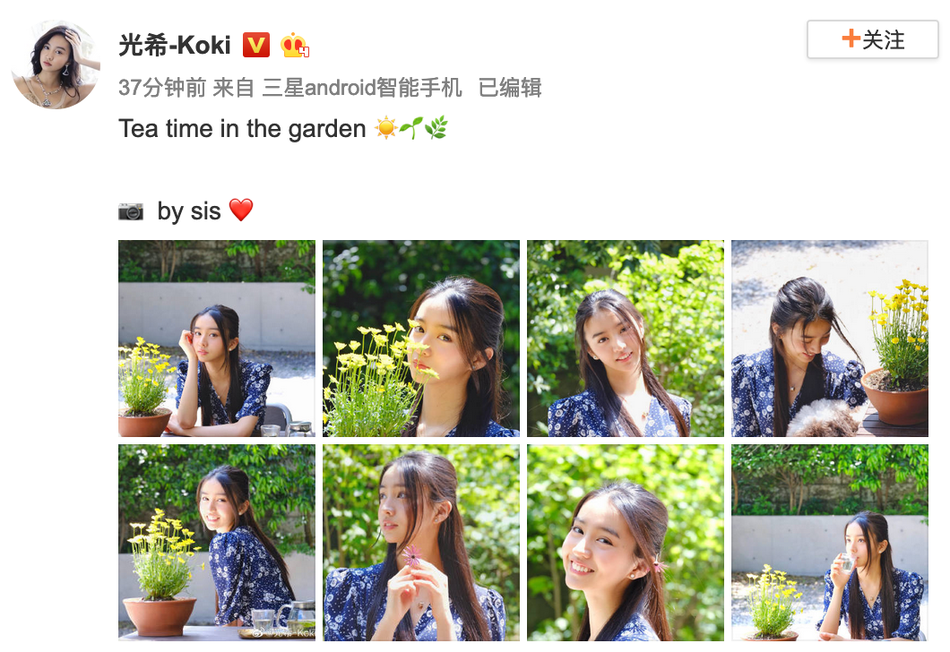The width and height of the screenshot is (950, 652).
Task: Open first photo with girl at table
Action: click(217, 338)
